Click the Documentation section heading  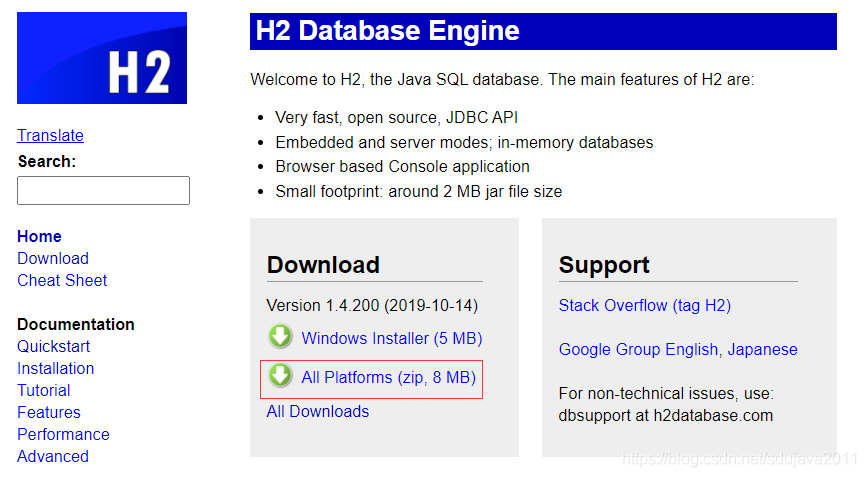coord(76,324)
